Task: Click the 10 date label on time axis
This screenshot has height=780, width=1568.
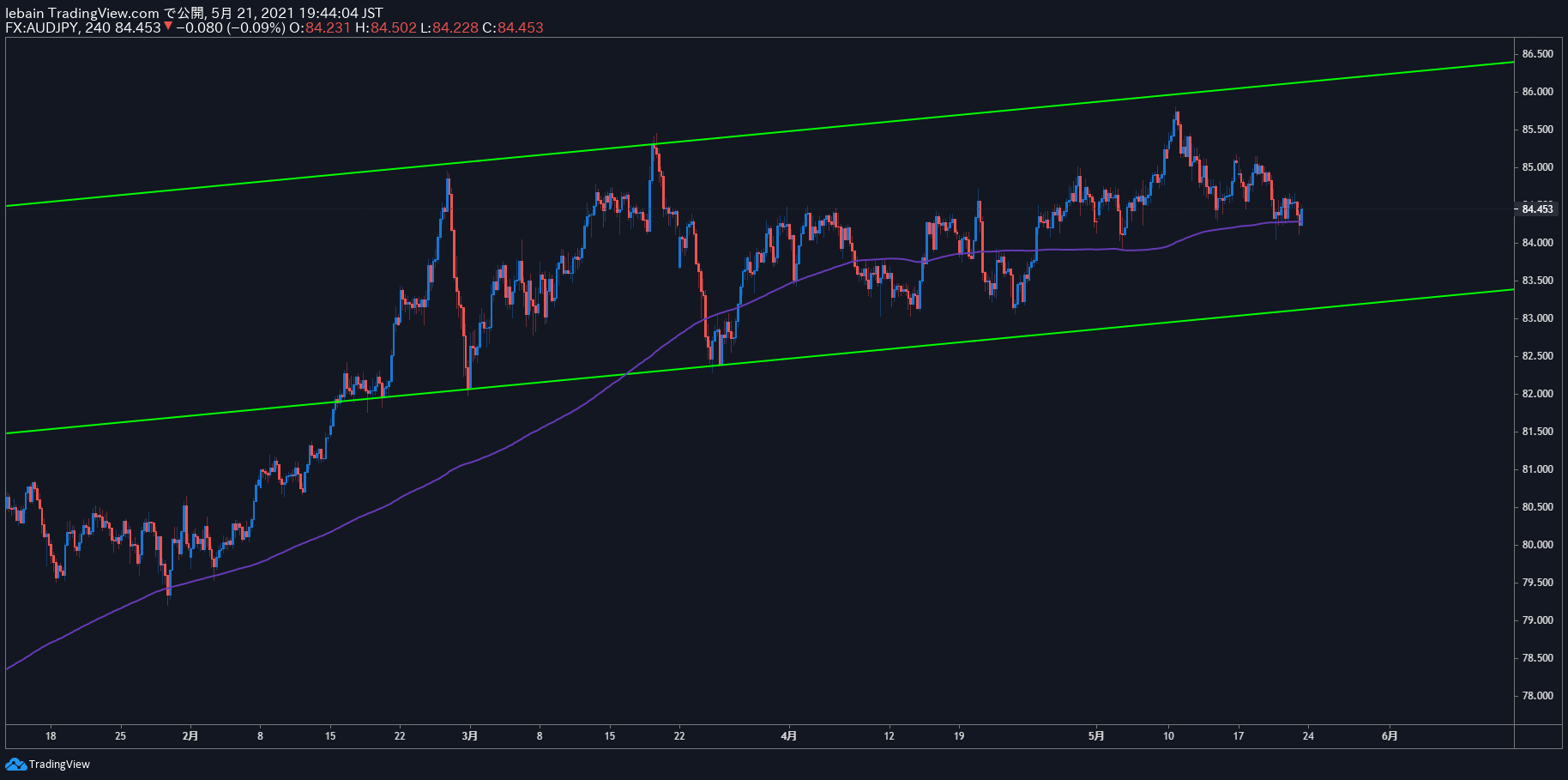Action: click(1168, 735)
